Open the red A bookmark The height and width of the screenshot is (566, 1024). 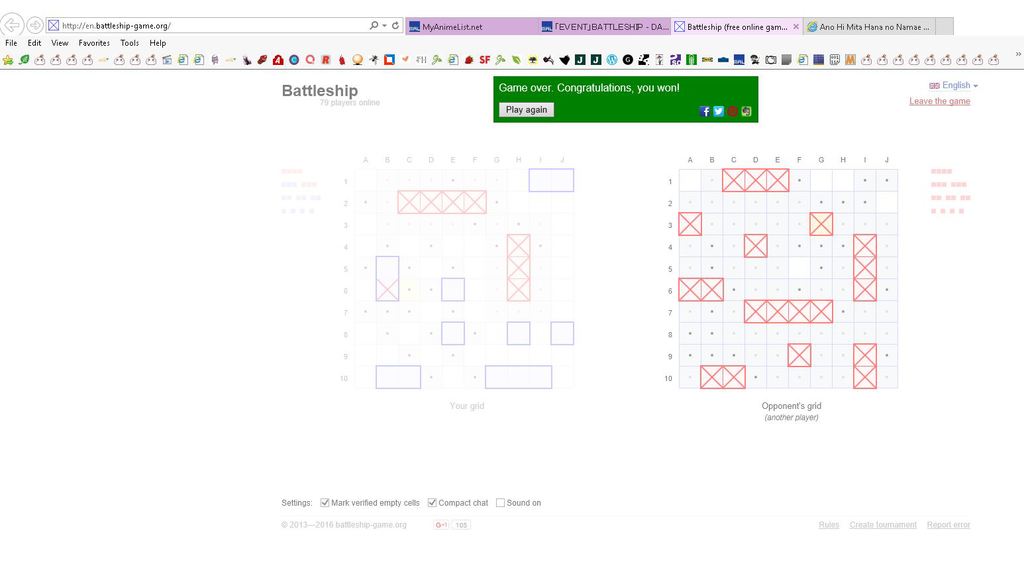[278, 60]
